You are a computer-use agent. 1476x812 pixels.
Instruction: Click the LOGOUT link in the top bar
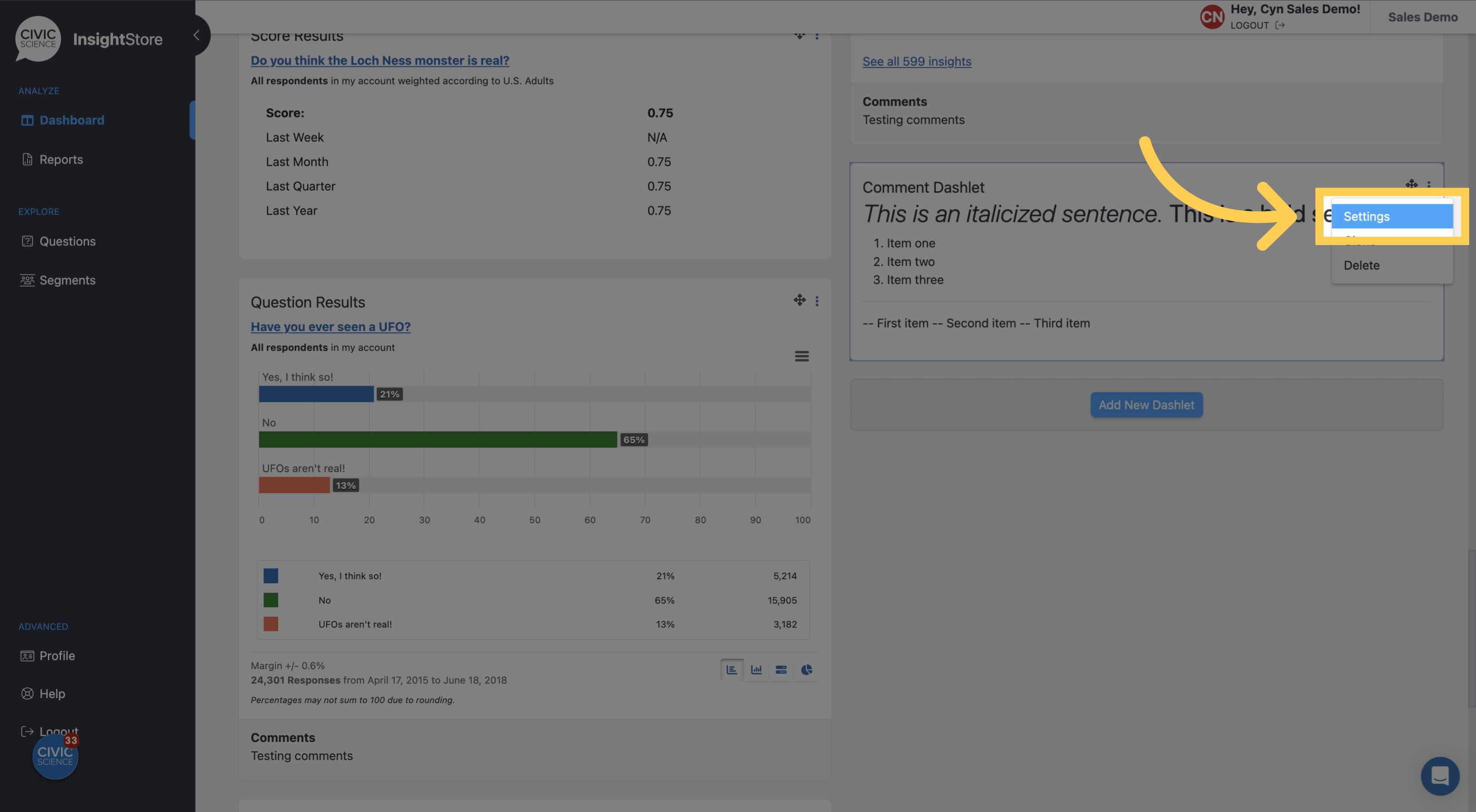1257,25
